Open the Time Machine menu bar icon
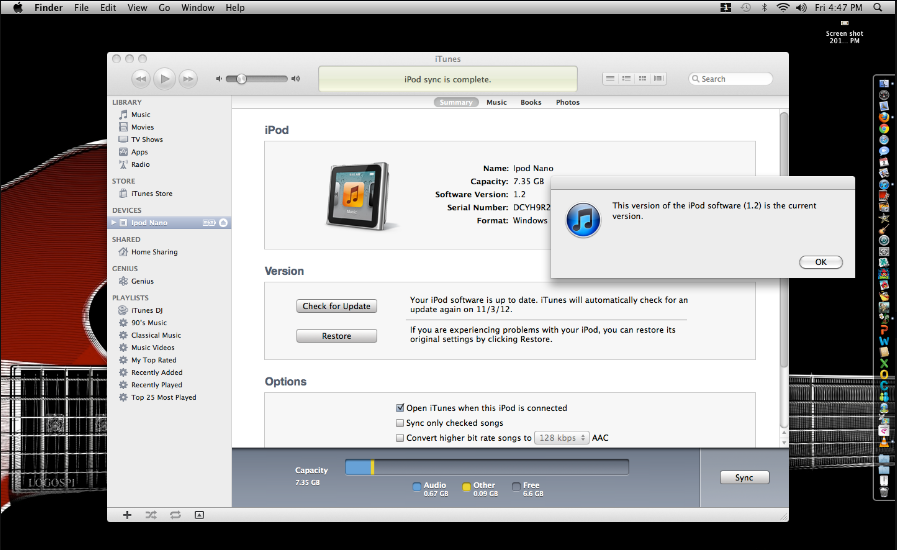The height and width of the screenshot is (550, 897). pyautogui.click(x=745, y=7)
